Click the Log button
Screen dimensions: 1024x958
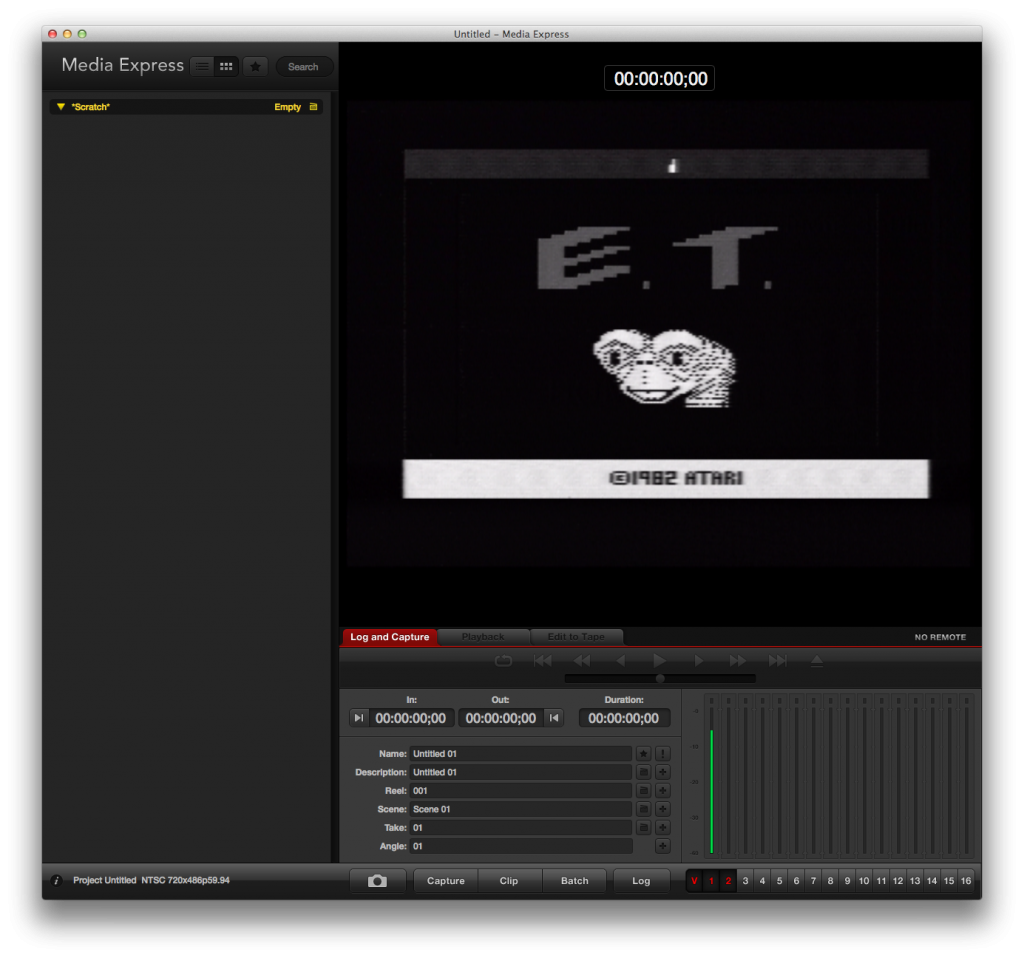click(641, 881)
